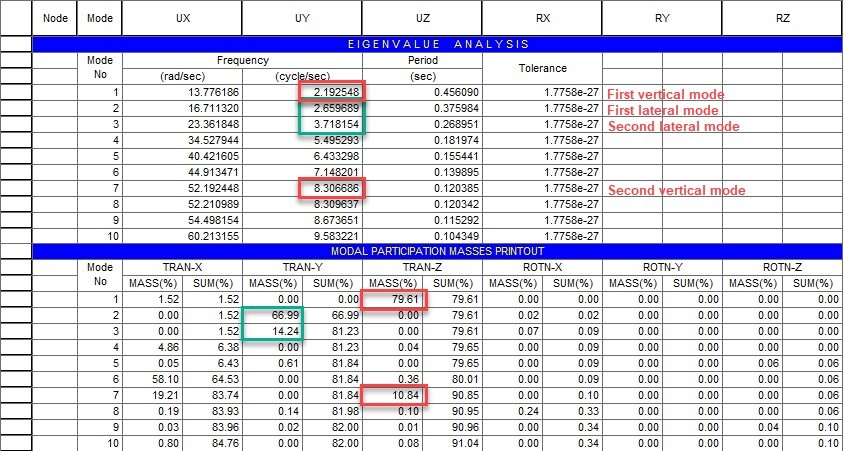The width and height of the screenshot is (844, 451).
Task: Click the ROTN-Z group header
Action: tap(783, 267)
